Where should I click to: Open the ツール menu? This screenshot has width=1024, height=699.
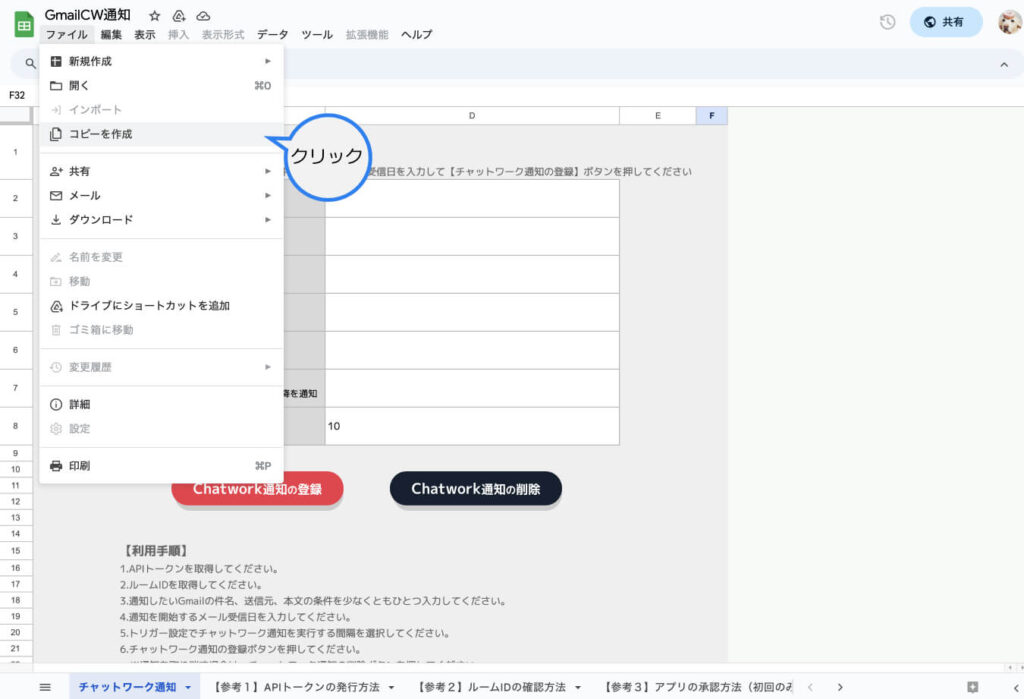point(317,35)
